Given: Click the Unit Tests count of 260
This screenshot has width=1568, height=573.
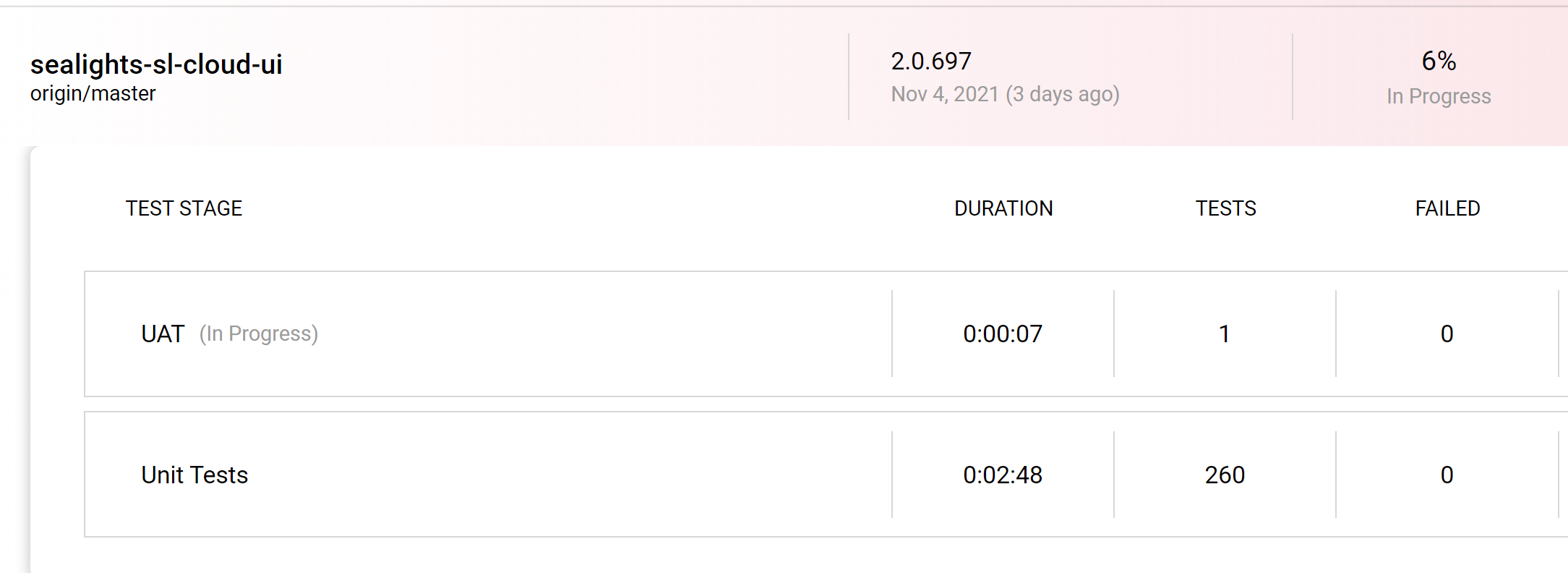Looking at the screenshot, I should (1225, 475).
